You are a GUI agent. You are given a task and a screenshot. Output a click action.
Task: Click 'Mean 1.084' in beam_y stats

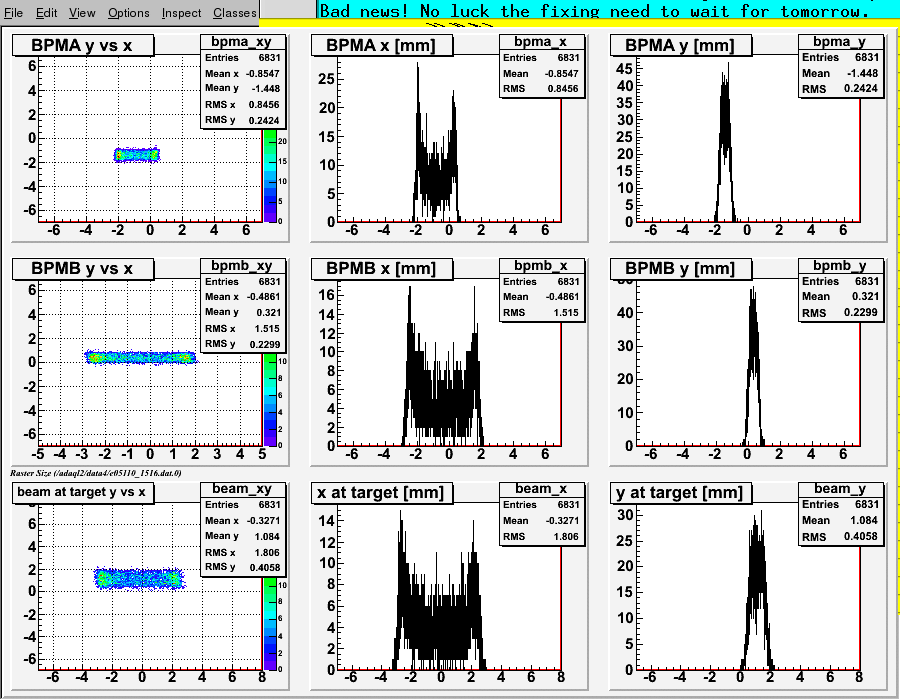pos(840,520)
